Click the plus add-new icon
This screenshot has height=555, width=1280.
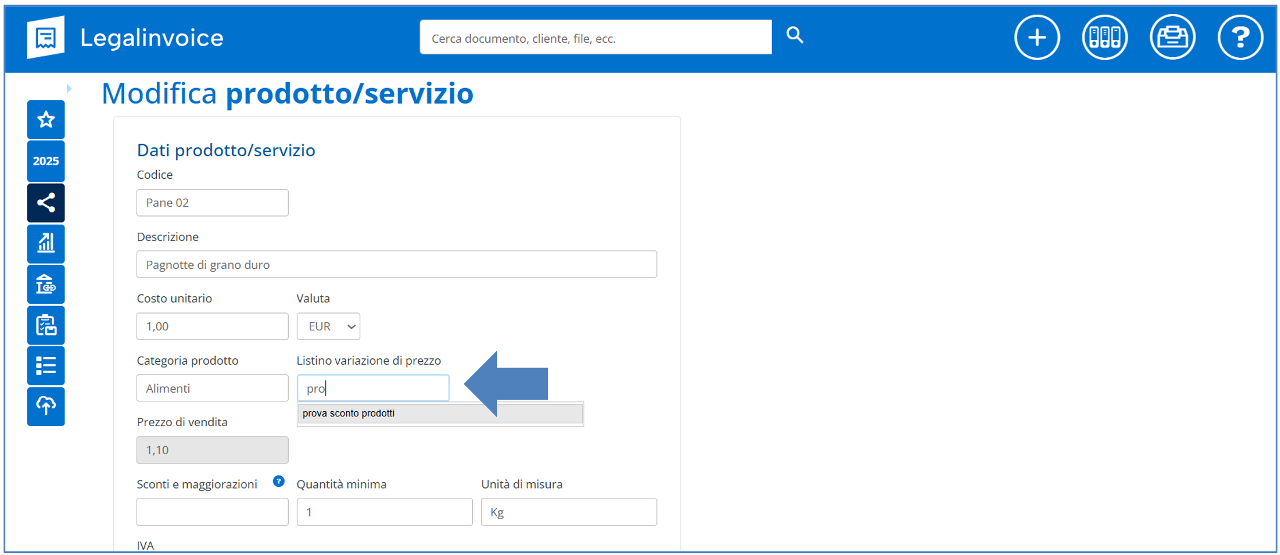[1037, 38]
